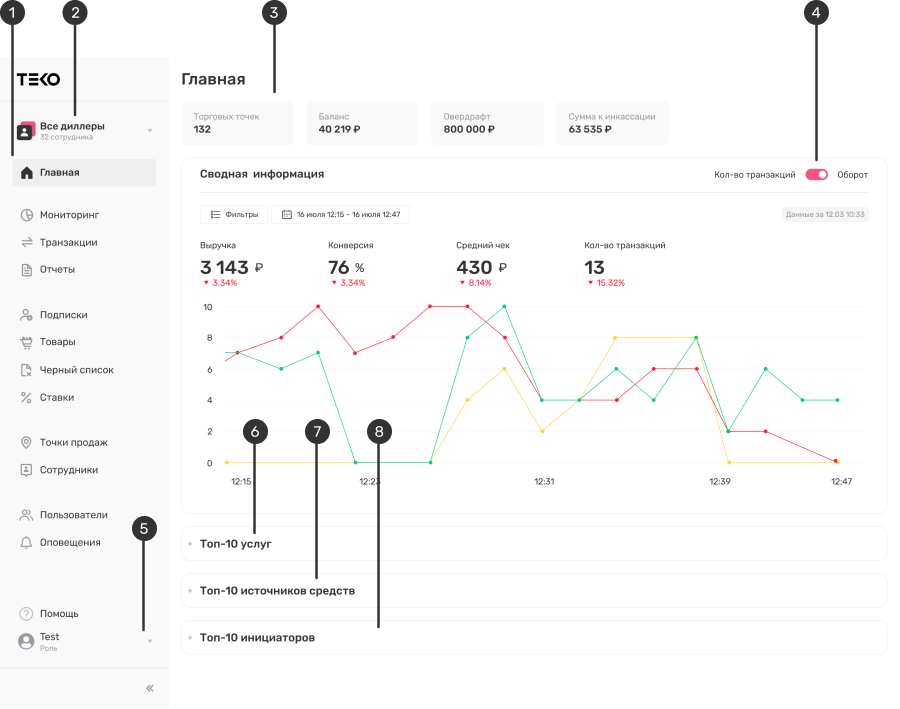Toggle the Кол-во транзакций / Оборот switch
Viewport: 900px width, 709px height.
pyautogui.click(x=816, y=175)
